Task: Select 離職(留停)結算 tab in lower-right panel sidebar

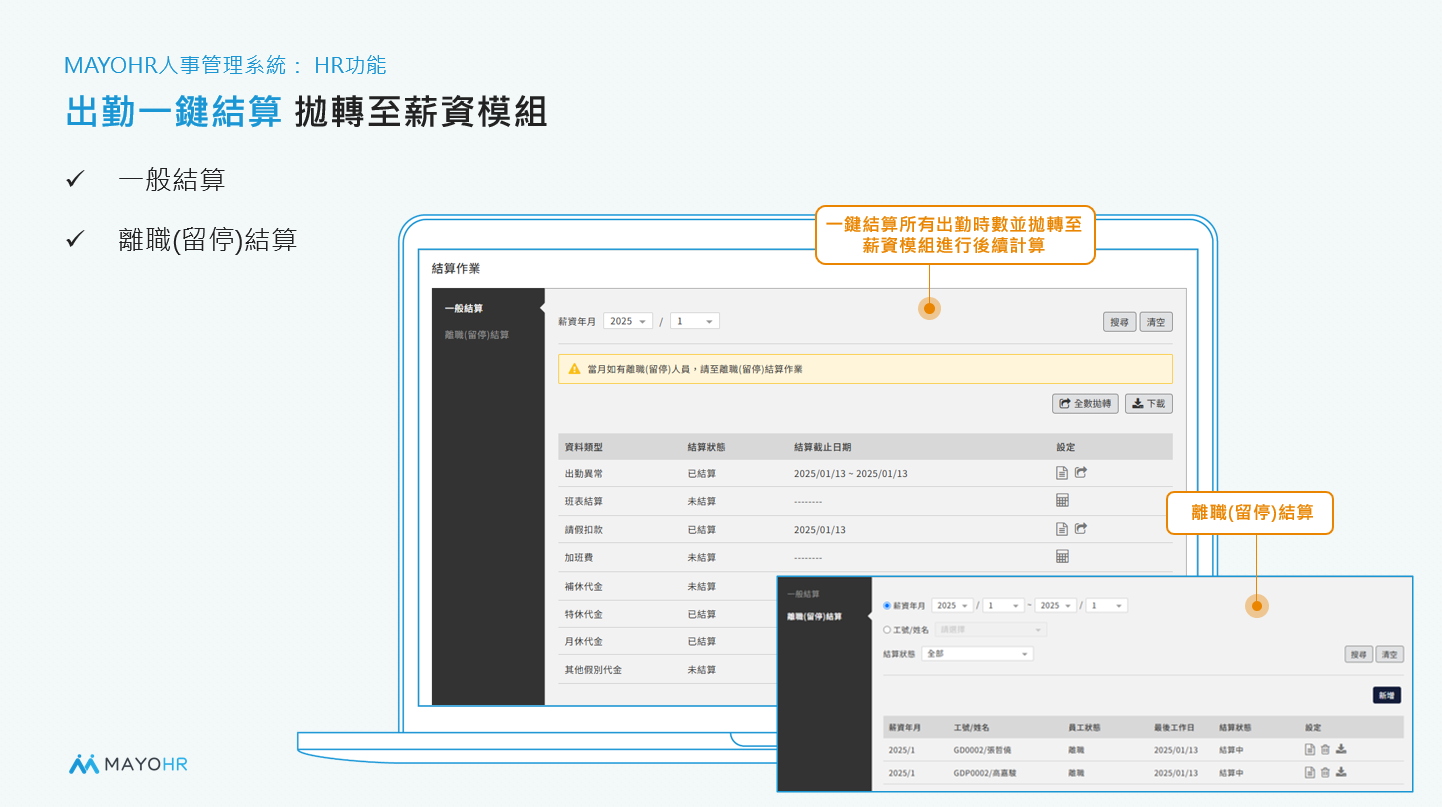Action: (x=814, y=616)
